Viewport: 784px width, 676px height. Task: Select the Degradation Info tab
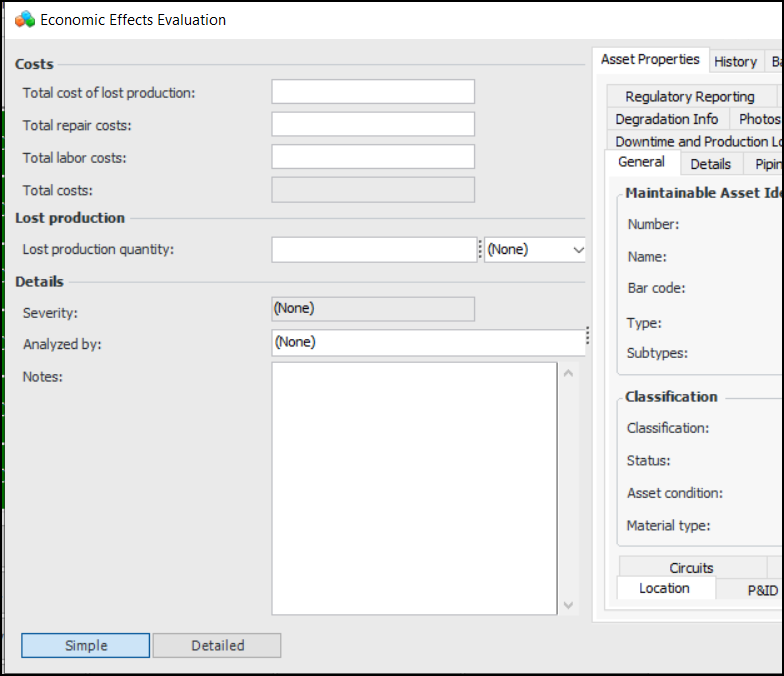667,119
